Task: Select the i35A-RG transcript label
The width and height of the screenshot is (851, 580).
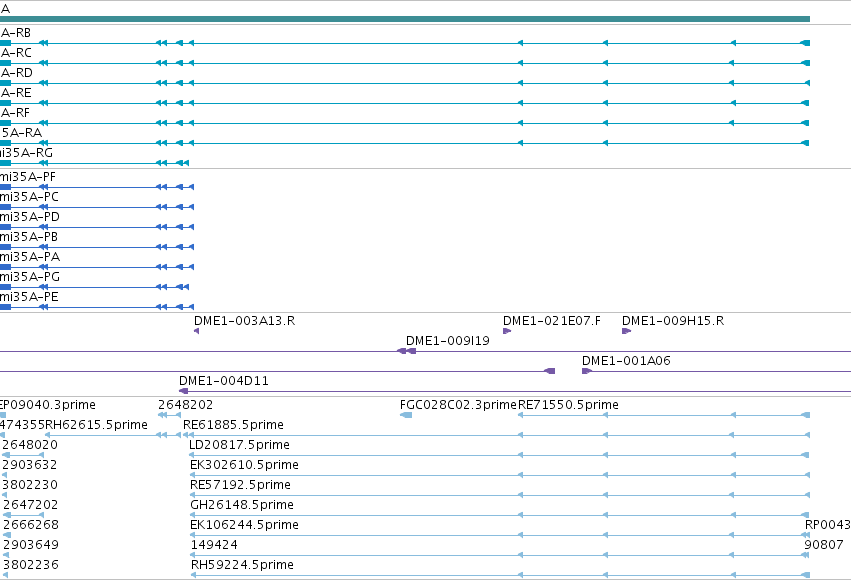Action: [x=26, y=153]
